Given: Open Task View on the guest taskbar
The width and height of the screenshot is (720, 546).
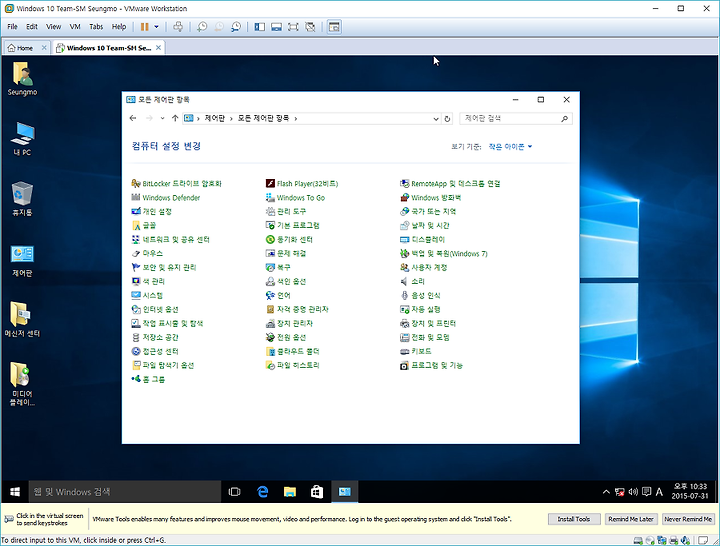Looking at the screenshot, I should [x=234, y=492].
